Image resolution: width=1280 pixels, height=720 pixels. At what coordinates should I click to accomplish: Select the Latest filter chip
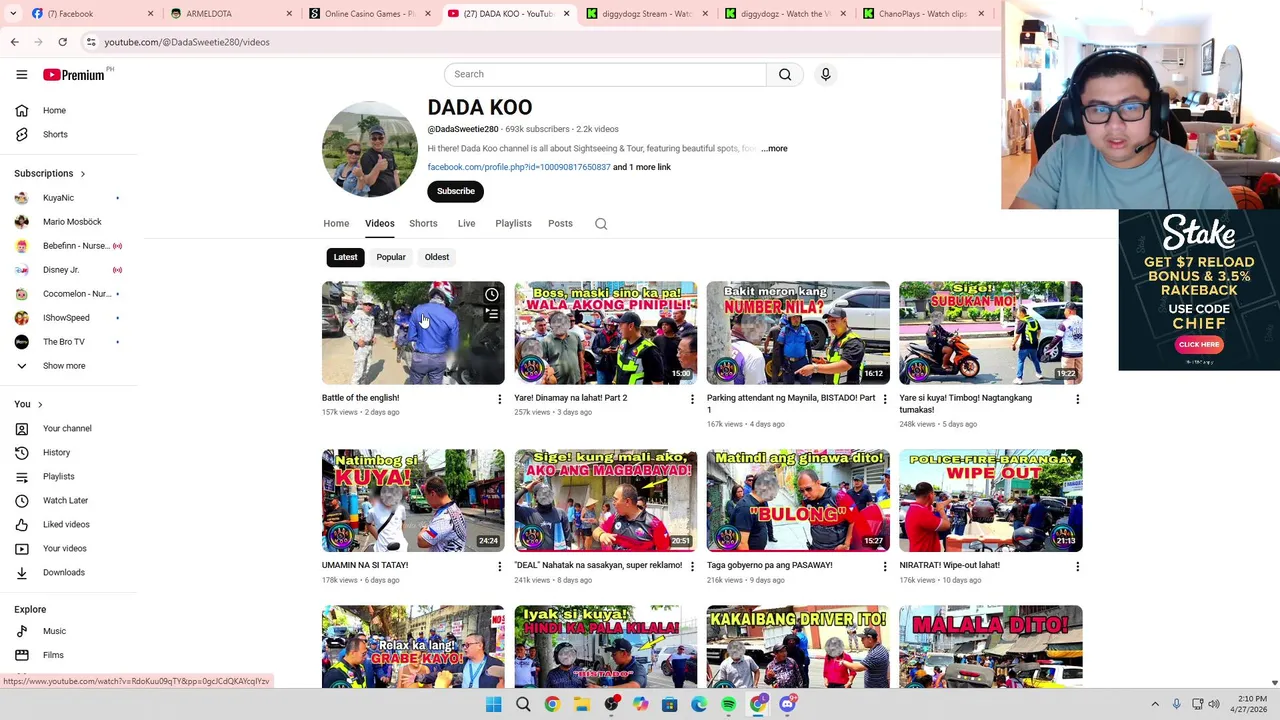(x=345, y=257)
